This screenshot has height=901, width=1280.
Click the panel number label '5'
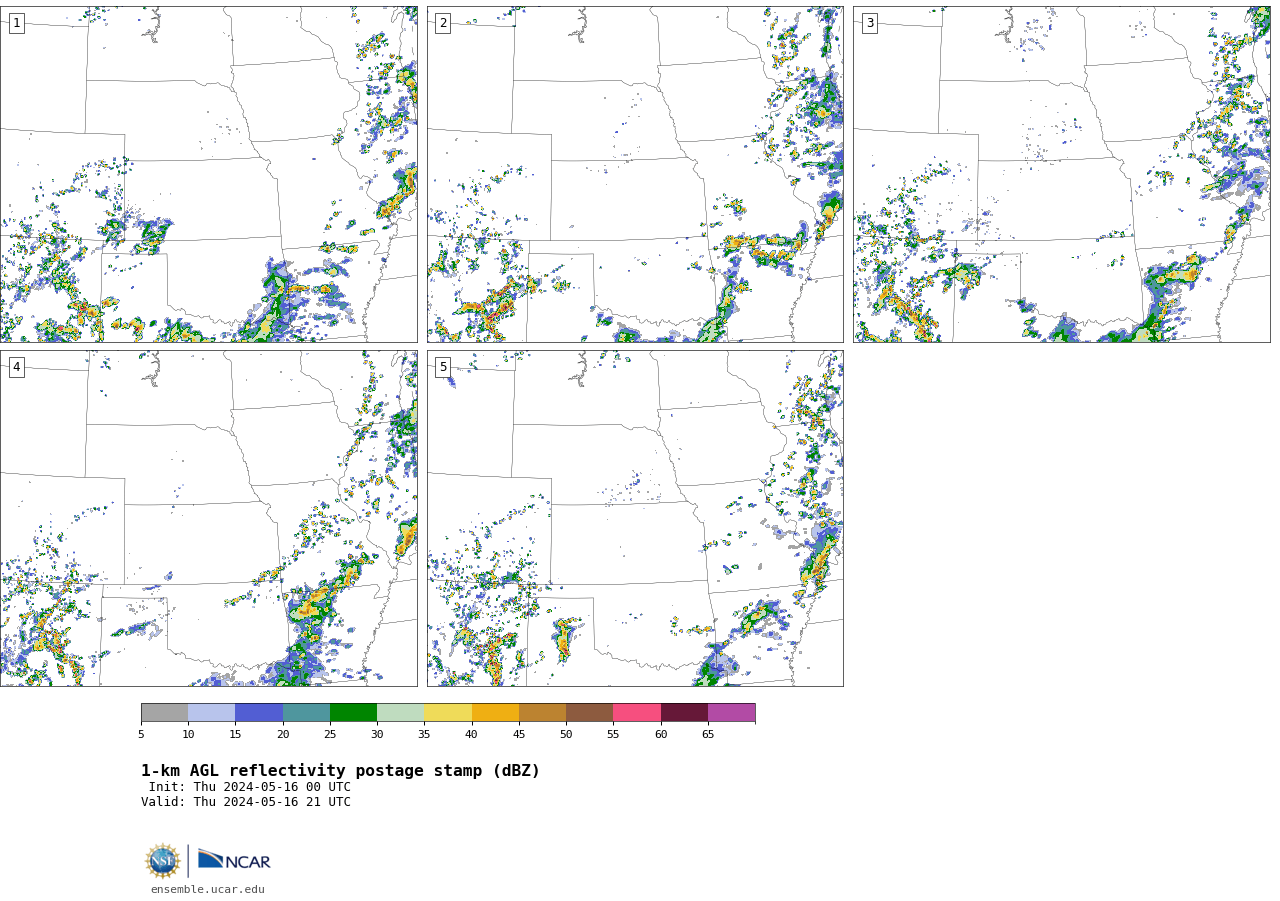pyautogui.click(x=443, y=367)
